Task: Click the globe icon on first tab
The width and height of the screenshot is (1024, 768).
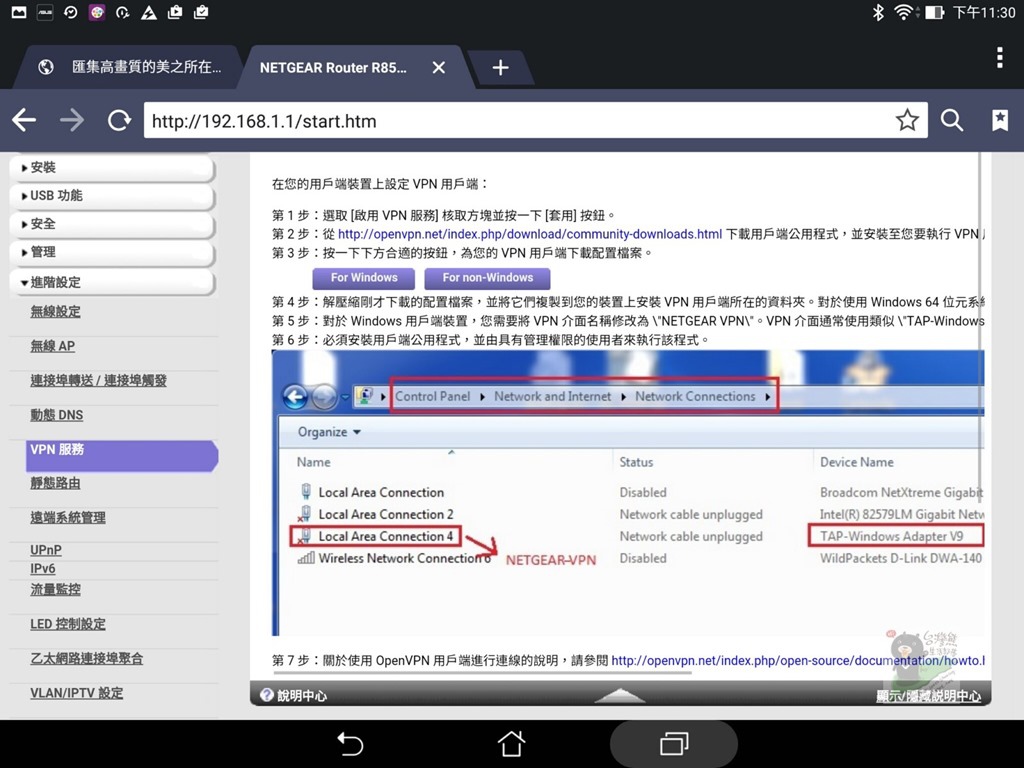Action: click(46, 67)
